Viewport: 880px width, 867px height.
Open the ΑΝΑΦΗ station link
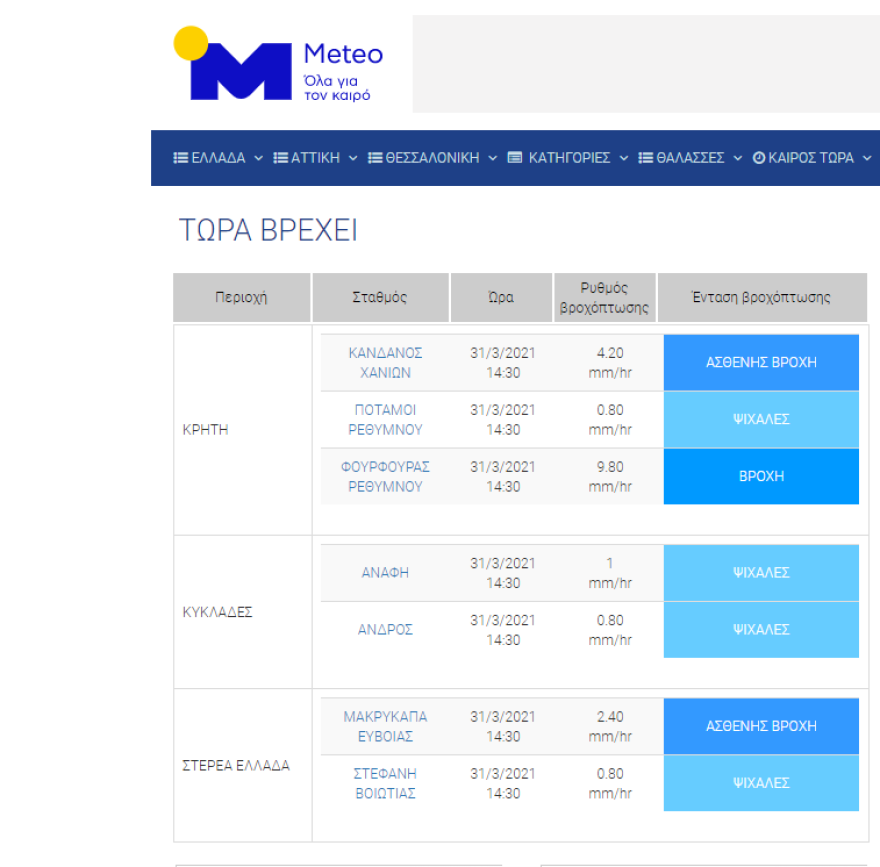pyautogui.click(x=385, y=573)
